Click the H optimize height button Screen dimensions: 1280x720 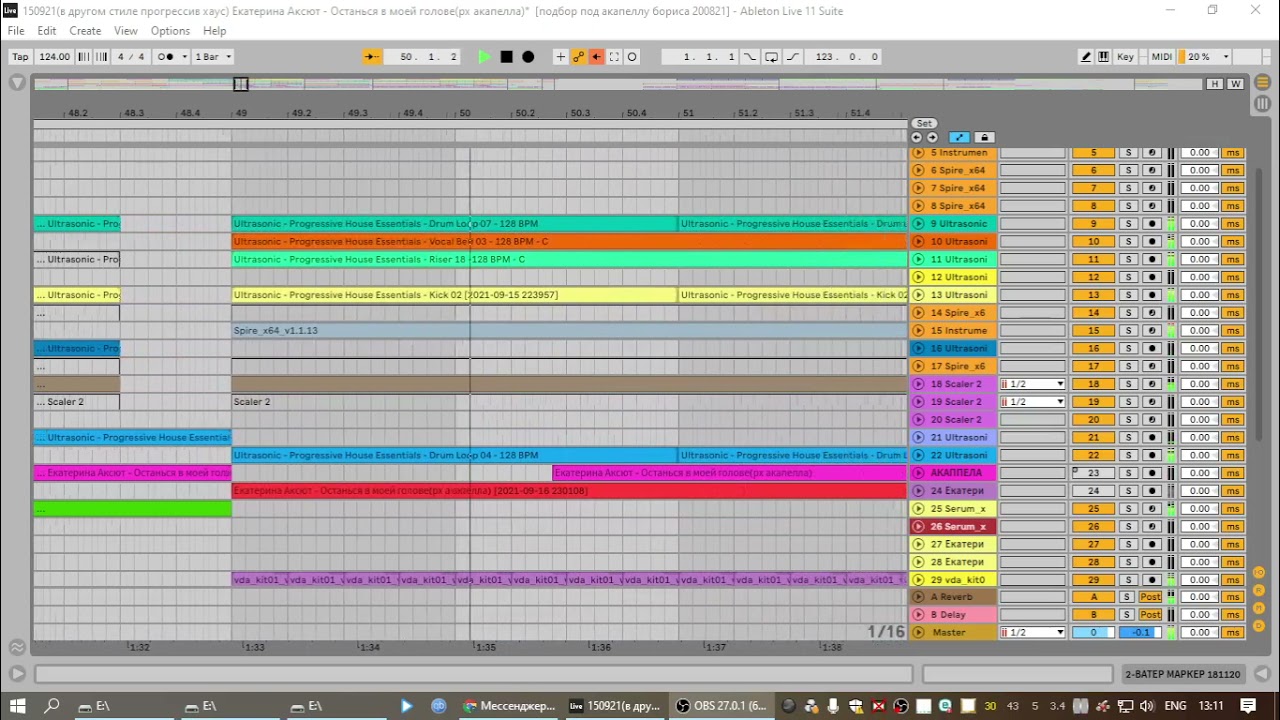pyautogui.click(x=1215, y=84)
